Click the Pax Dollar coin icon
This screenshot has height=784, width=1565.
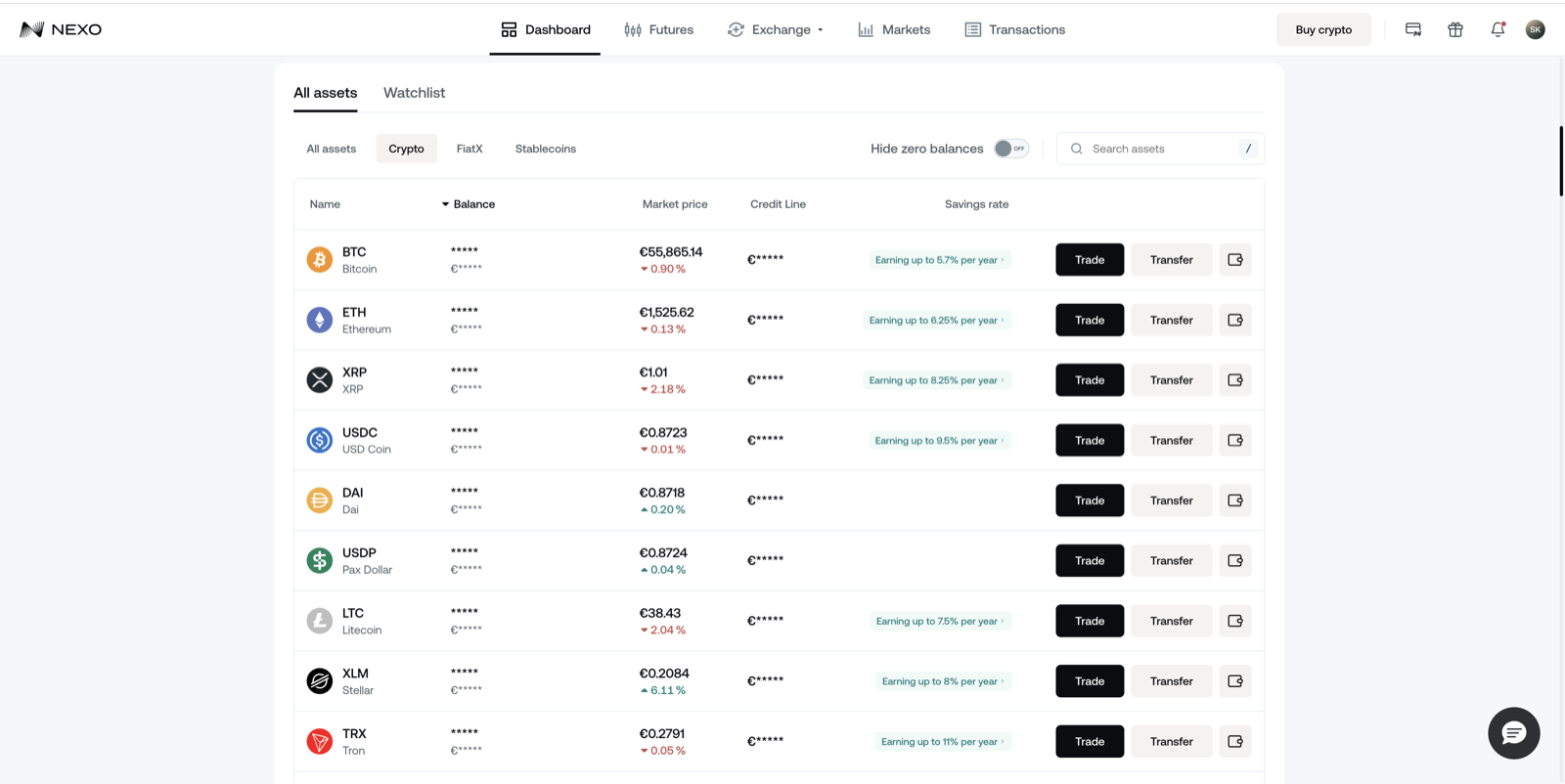[x=320, y=560]
